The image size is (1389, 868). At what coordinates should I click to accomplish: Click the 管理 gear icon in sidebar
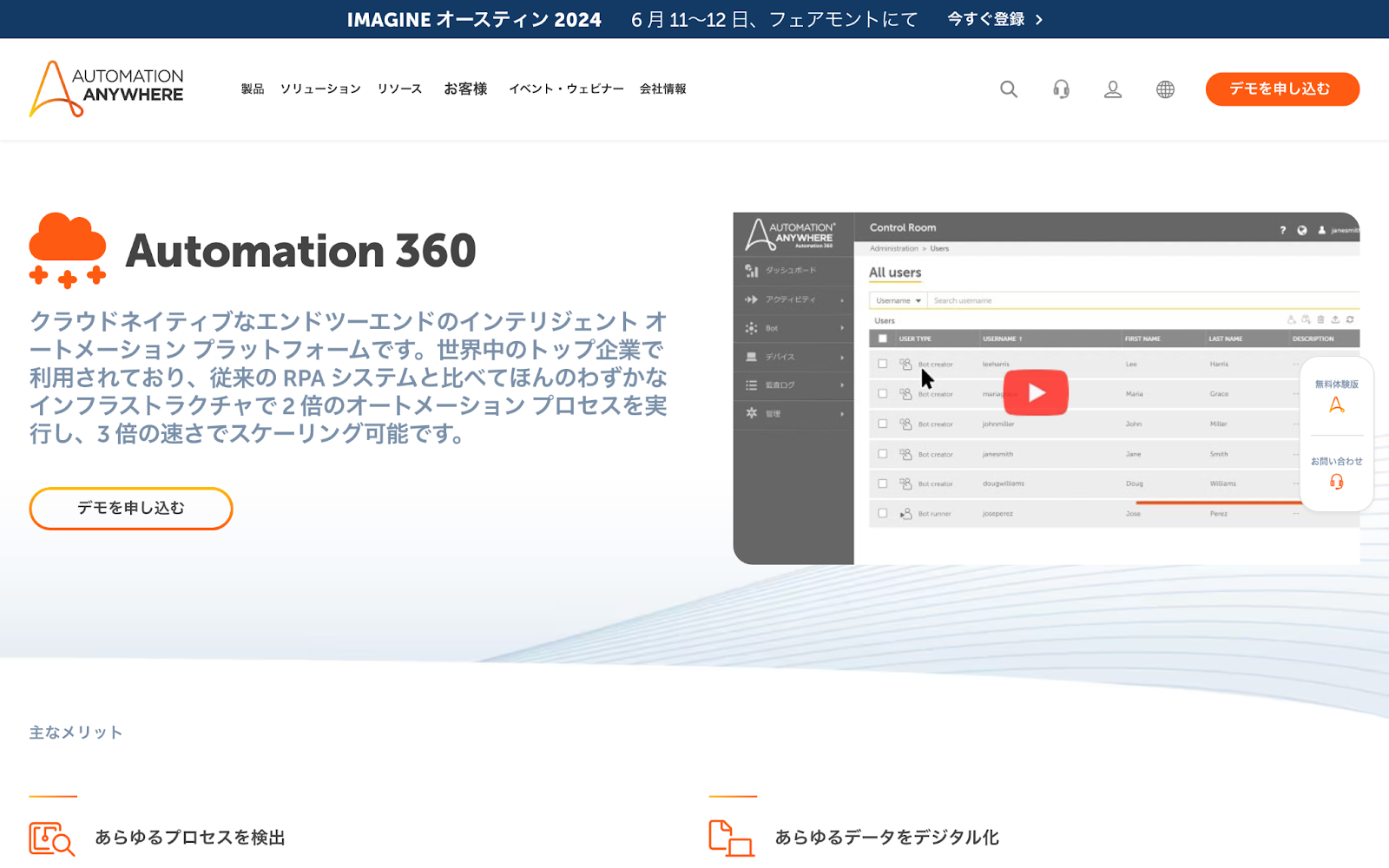tap(751, 413)
